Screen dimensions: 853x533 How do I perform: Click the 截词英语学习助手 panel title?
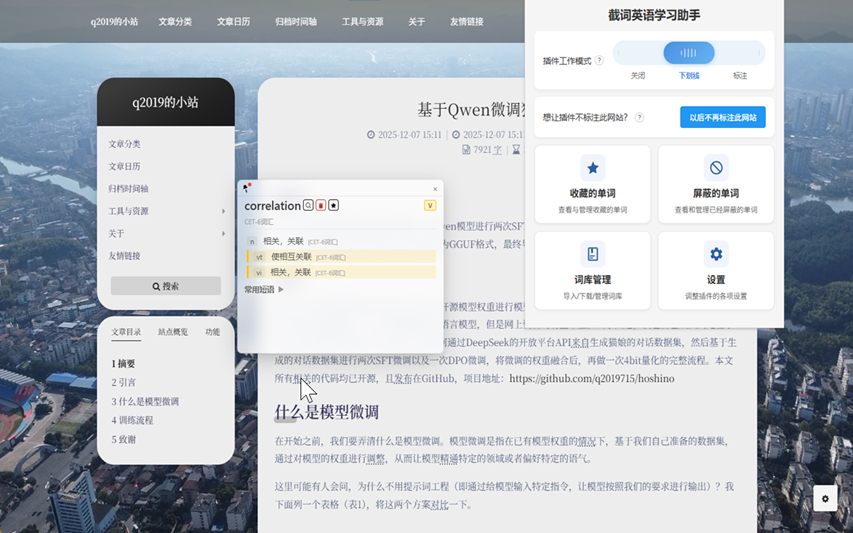tap(654, 15)
